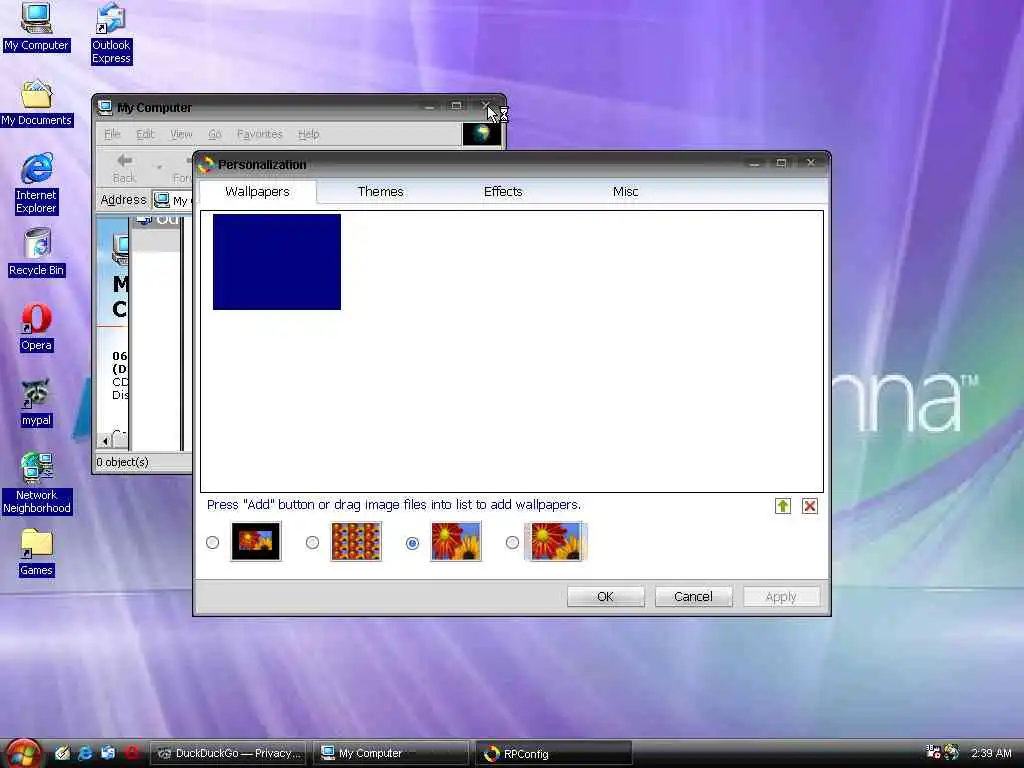The image size is (1024, 768).
Task: Click the notepad quick launch icon
Action: [x=62, y=753]
